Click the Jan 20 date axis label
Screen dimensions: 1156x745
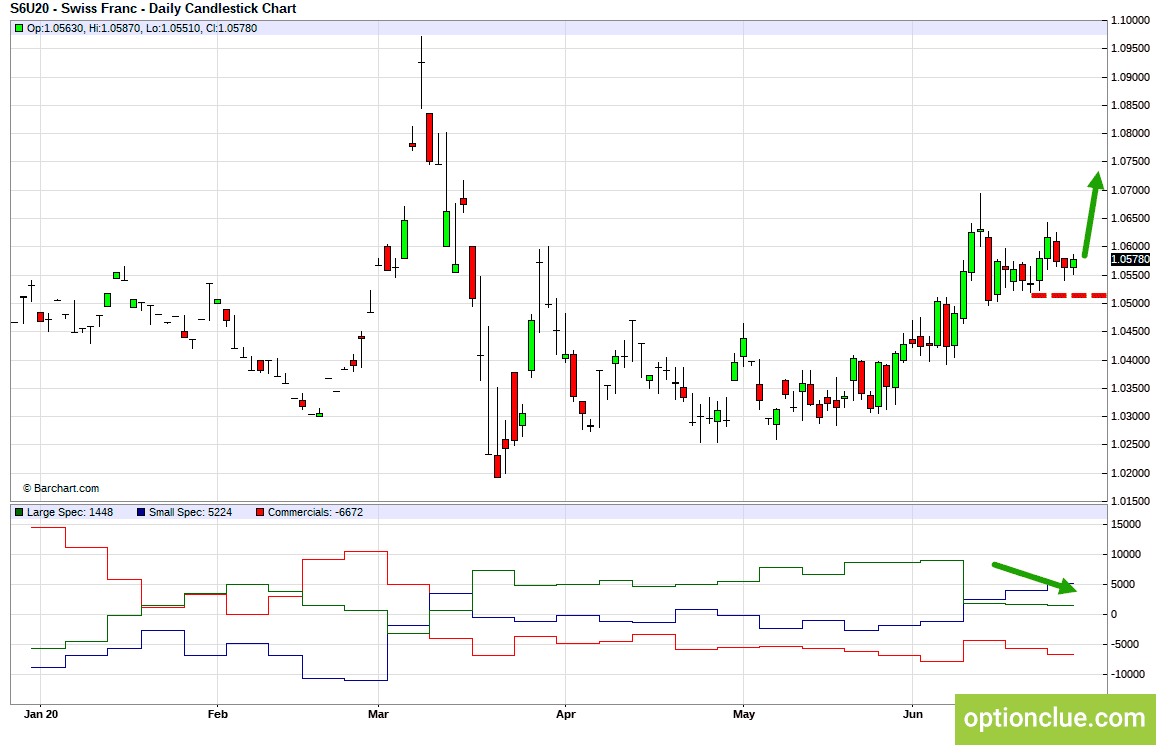pos(41,714)
